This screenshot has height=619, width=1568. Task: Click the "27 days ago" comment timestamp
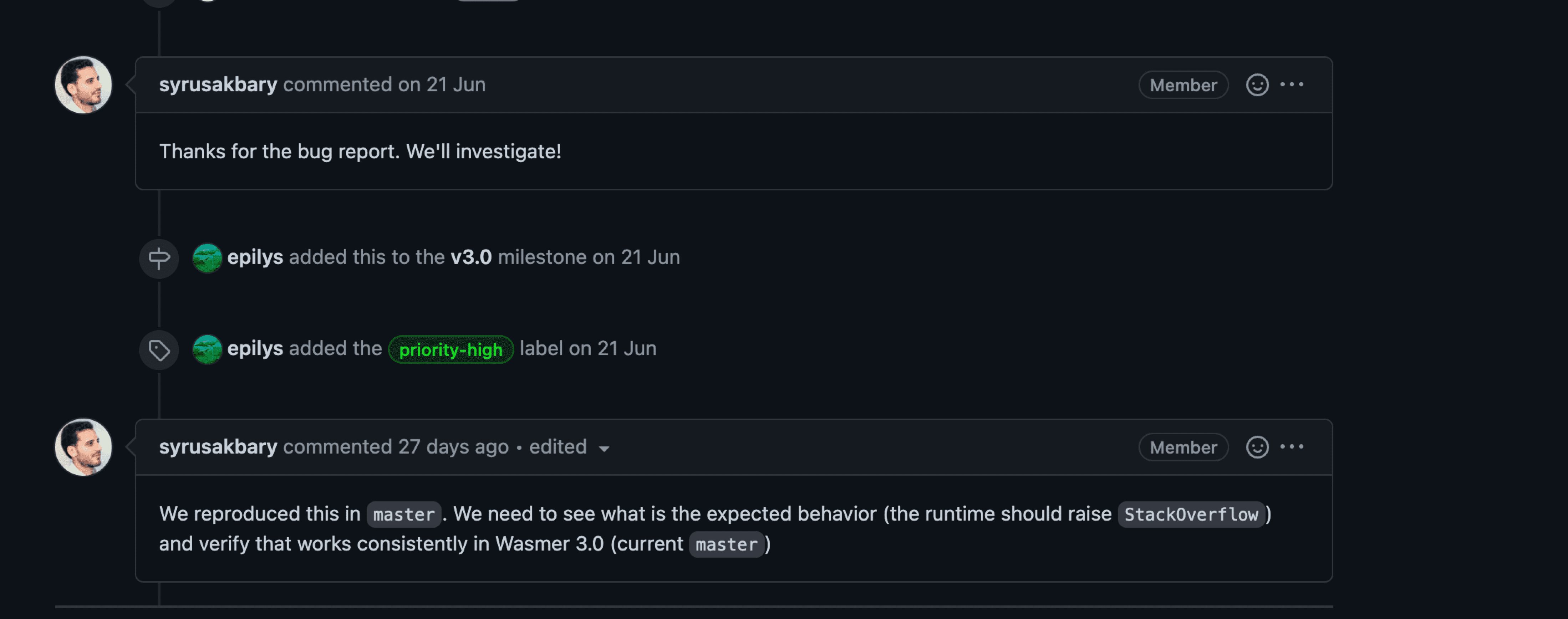[x=453, y=447]
